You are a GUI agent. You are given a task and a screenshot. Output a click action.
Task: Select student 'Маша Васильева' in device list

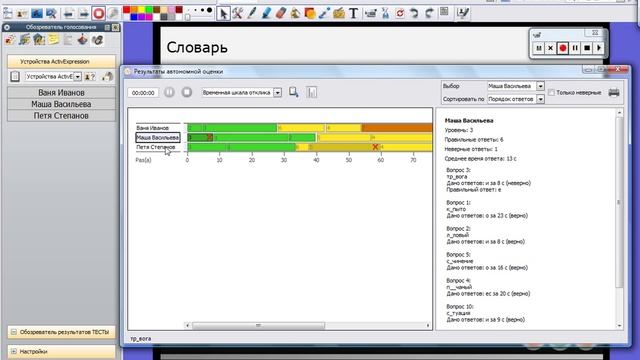tap(61, 104)
